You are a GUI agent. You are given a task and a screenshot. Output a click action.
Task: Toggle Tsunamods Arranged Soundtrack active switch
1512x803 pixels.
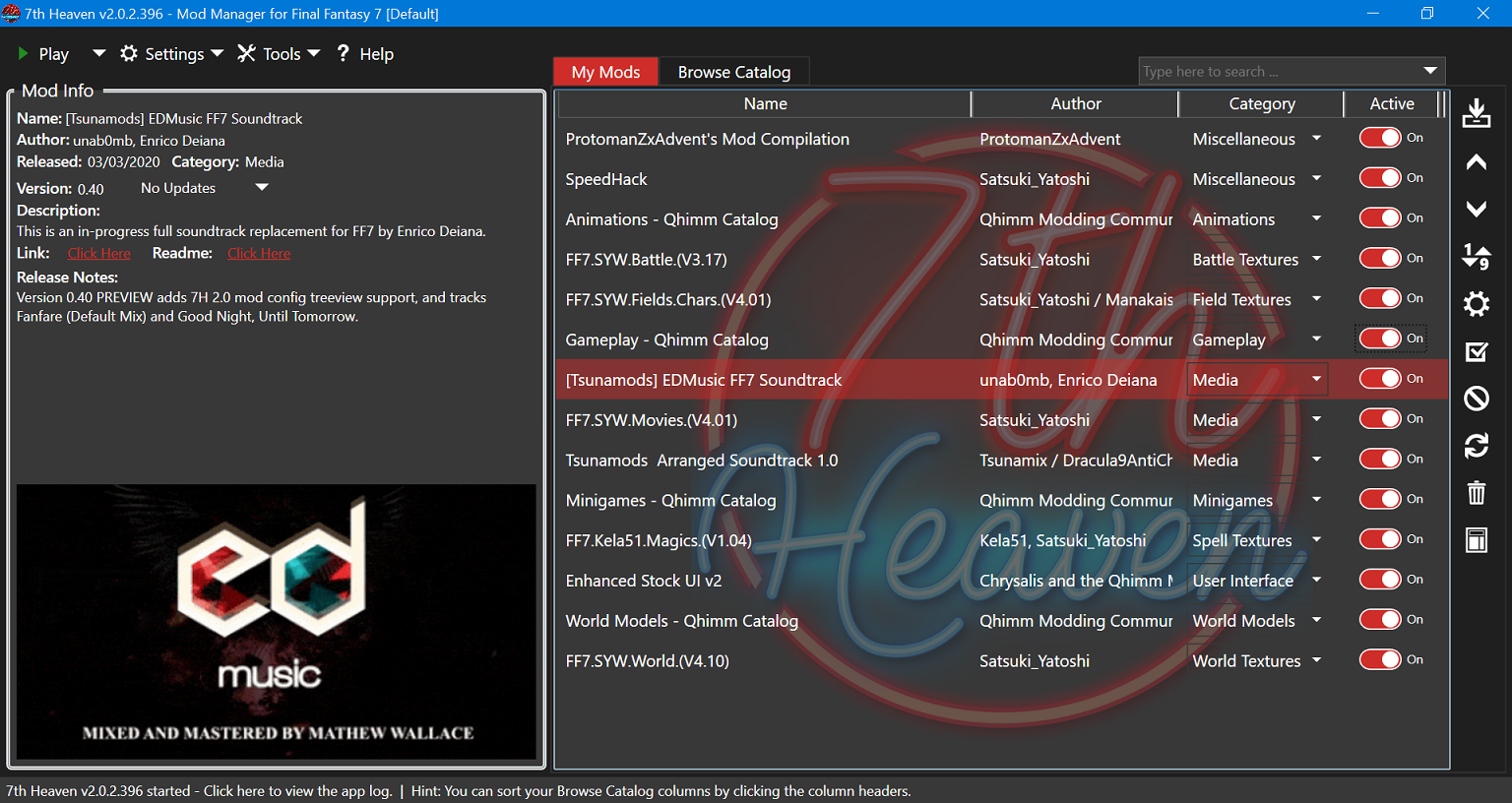click(x=1380, y=459)
